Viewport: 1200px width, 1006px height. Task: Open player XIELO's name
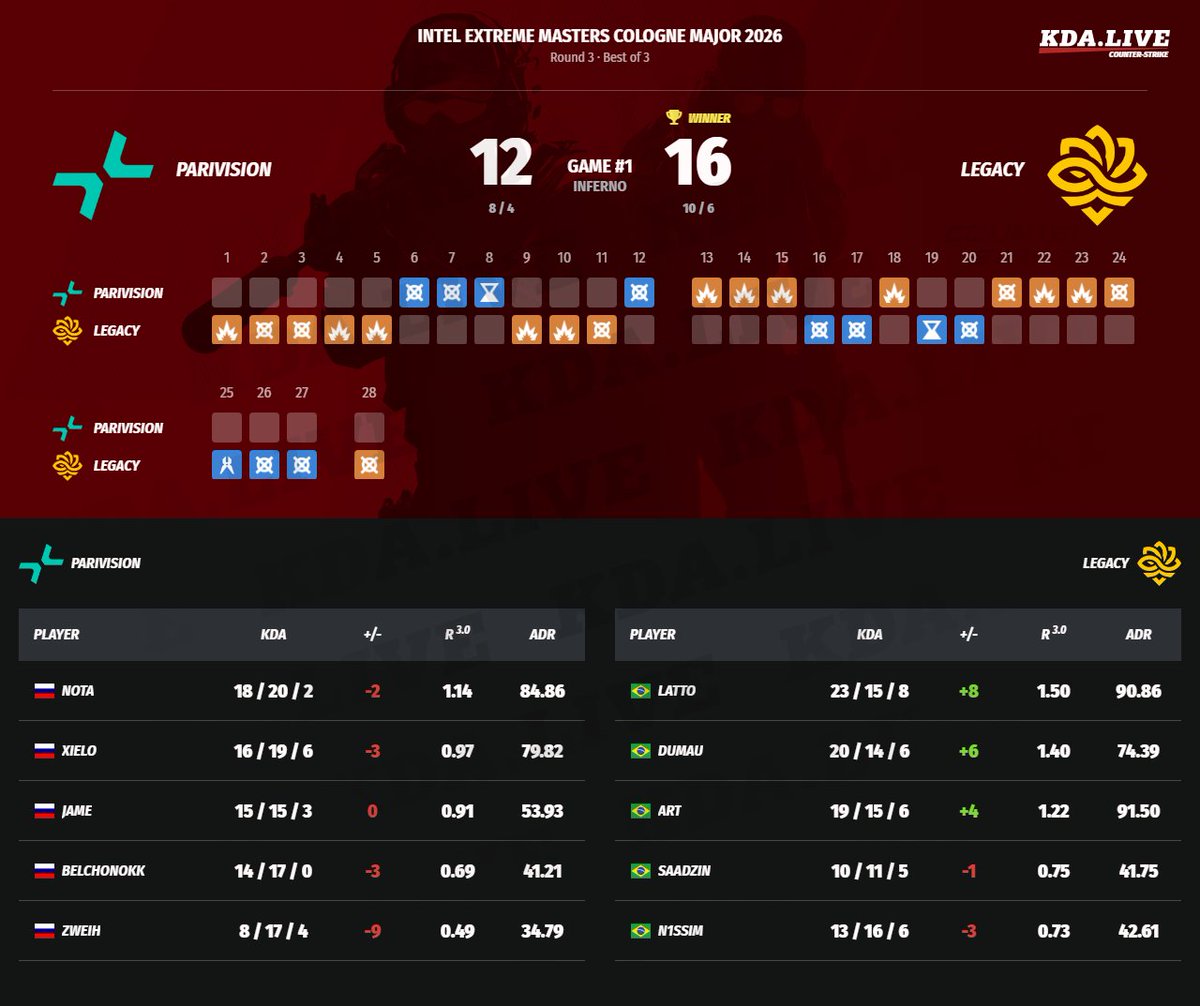coord(79,751)
